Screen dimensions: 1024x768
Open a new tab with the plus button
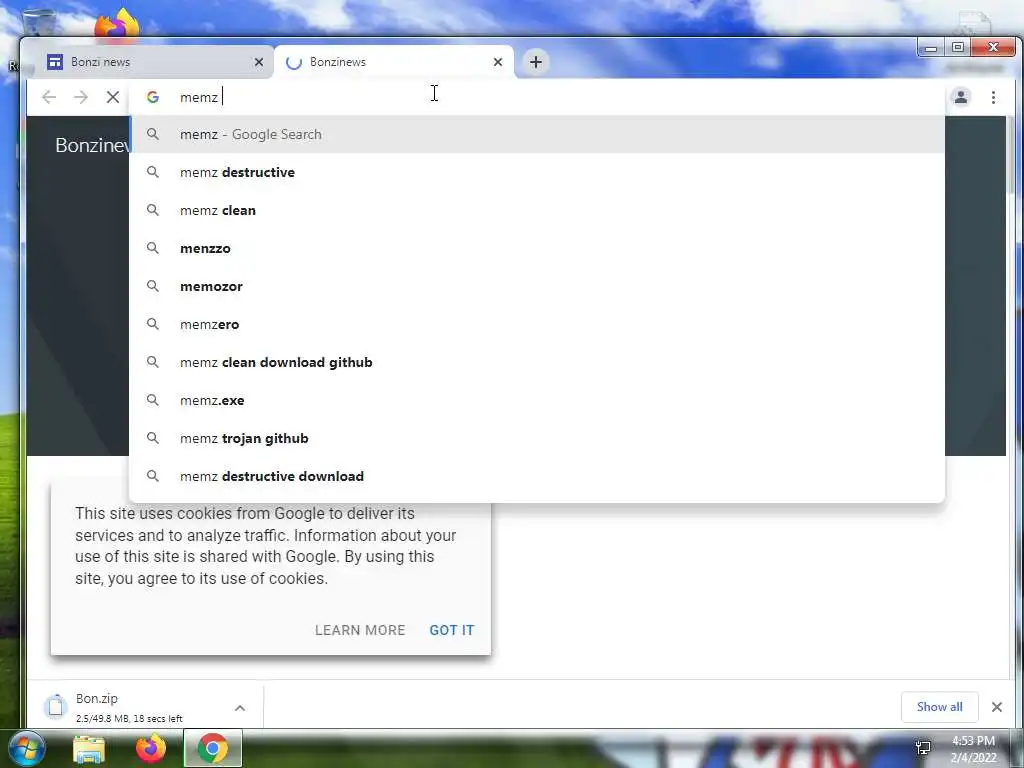click(536, 62)
